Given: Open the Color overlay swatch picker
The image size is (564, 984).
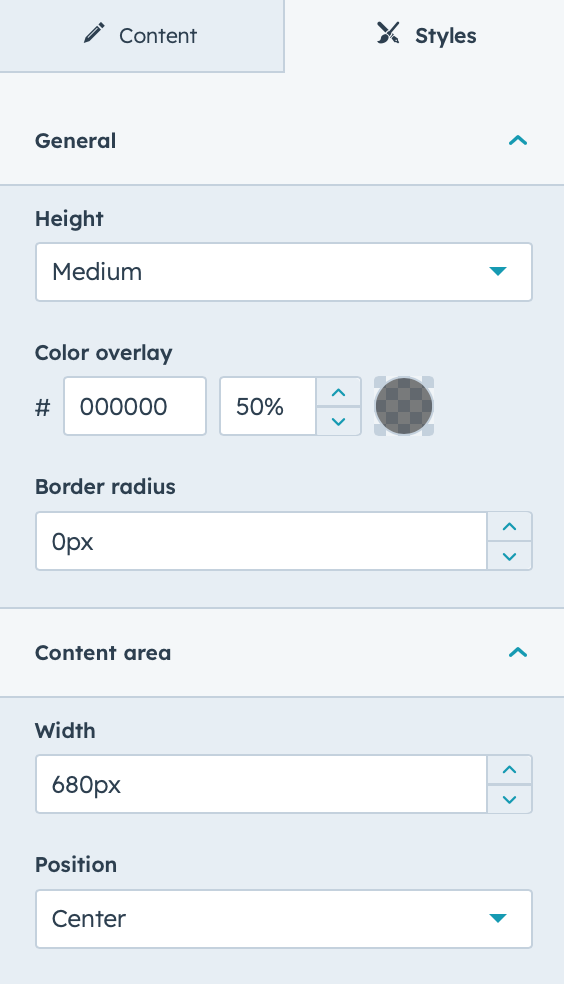Looking at the screenshot, I should click(x=404, y=406).
